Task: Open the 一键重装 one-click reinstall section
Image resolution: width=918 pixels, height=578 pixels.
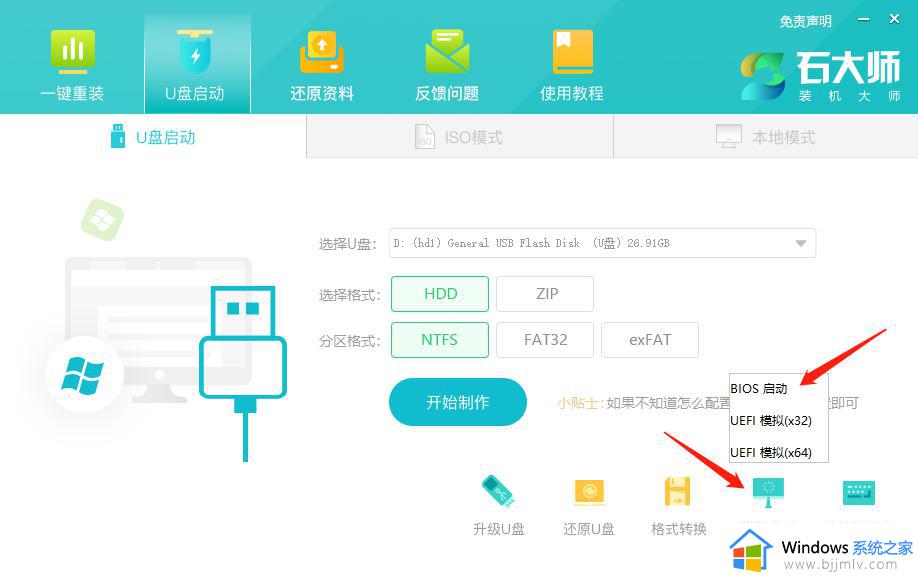Action: point(72,64)
